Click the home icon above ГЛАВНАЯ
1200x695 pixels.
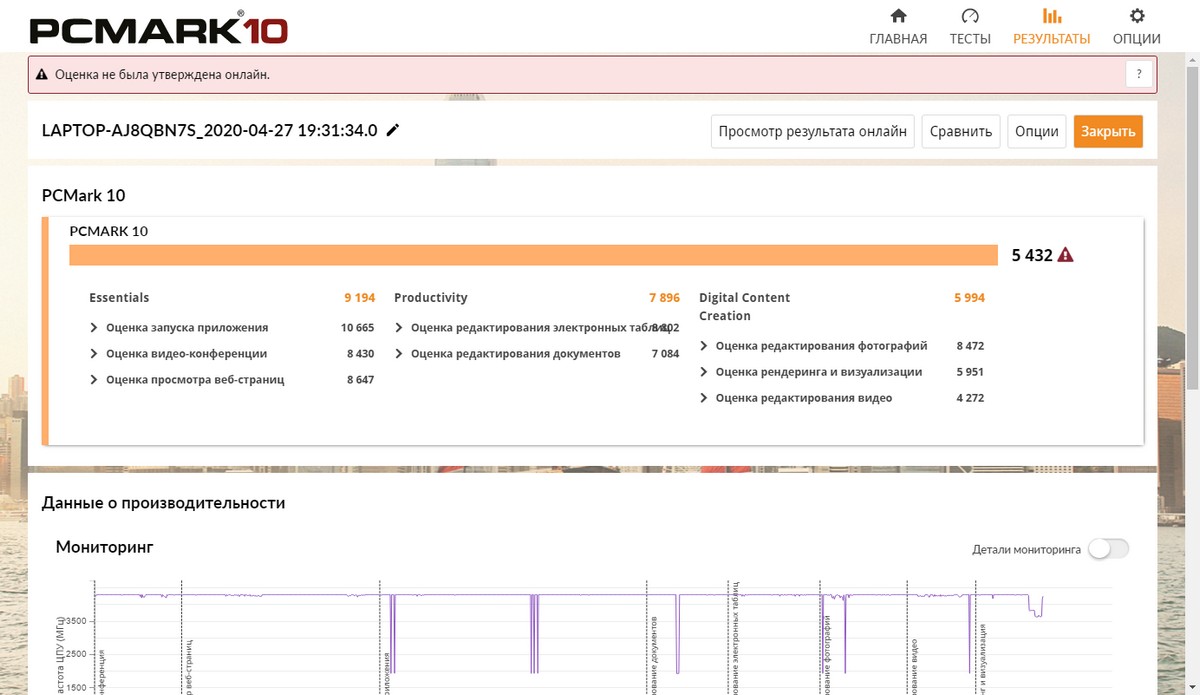898,16
